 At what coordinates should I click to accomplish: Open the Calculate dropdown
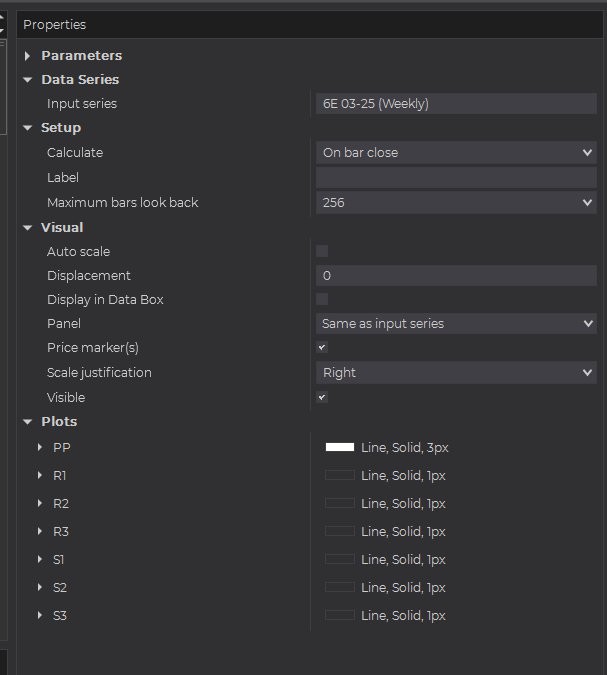[x=456, y=153]
